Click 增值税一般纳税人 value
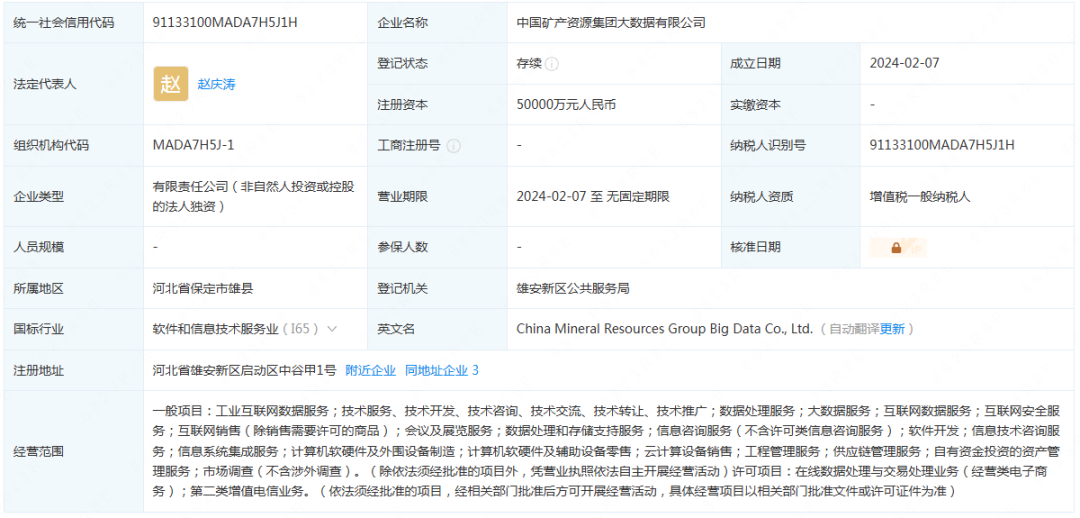This screenshot has height=518, width=1080. 920,197
